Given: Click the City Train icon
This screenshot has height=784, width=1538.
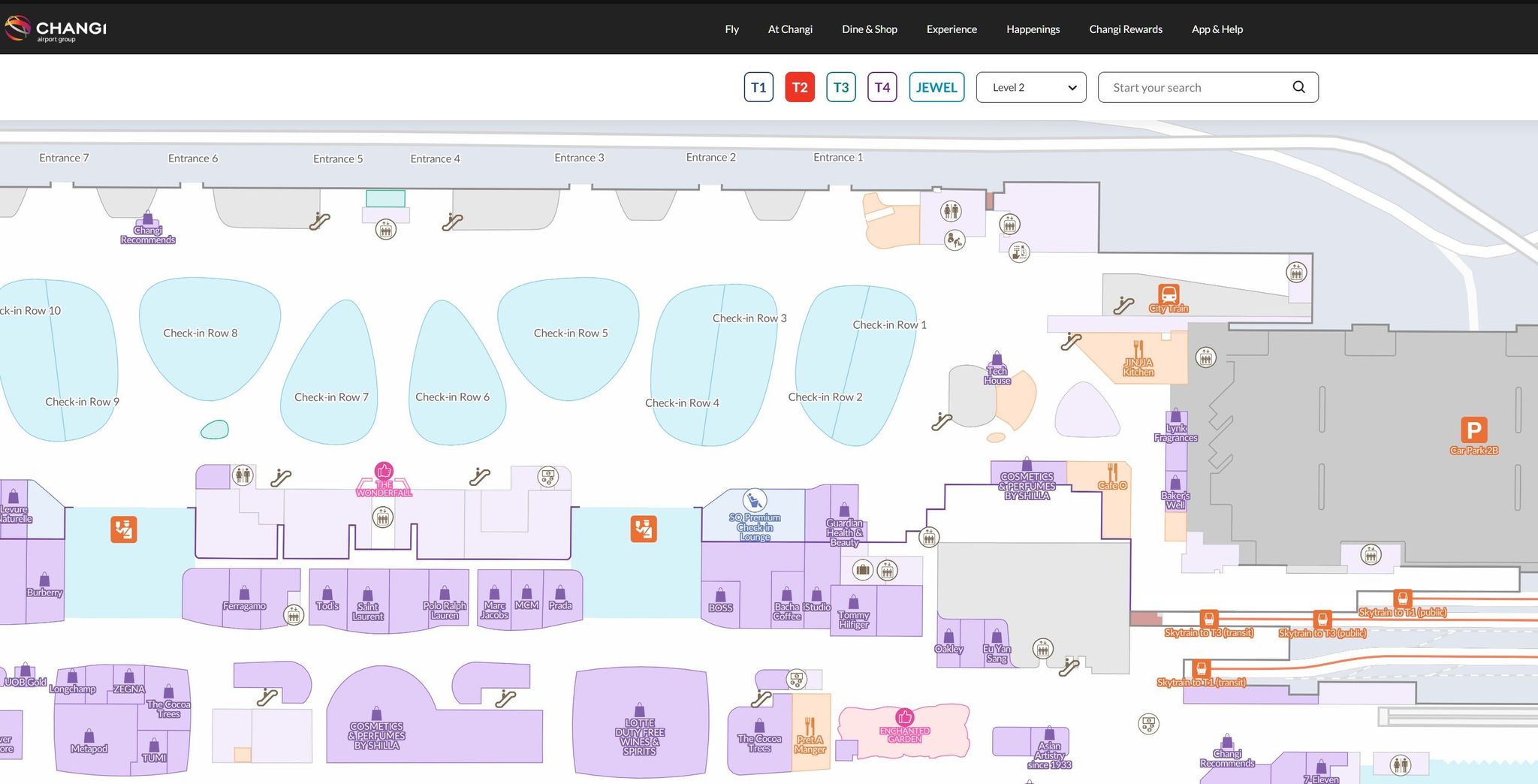Looking at the screenshot, I should click(1169, 294).
